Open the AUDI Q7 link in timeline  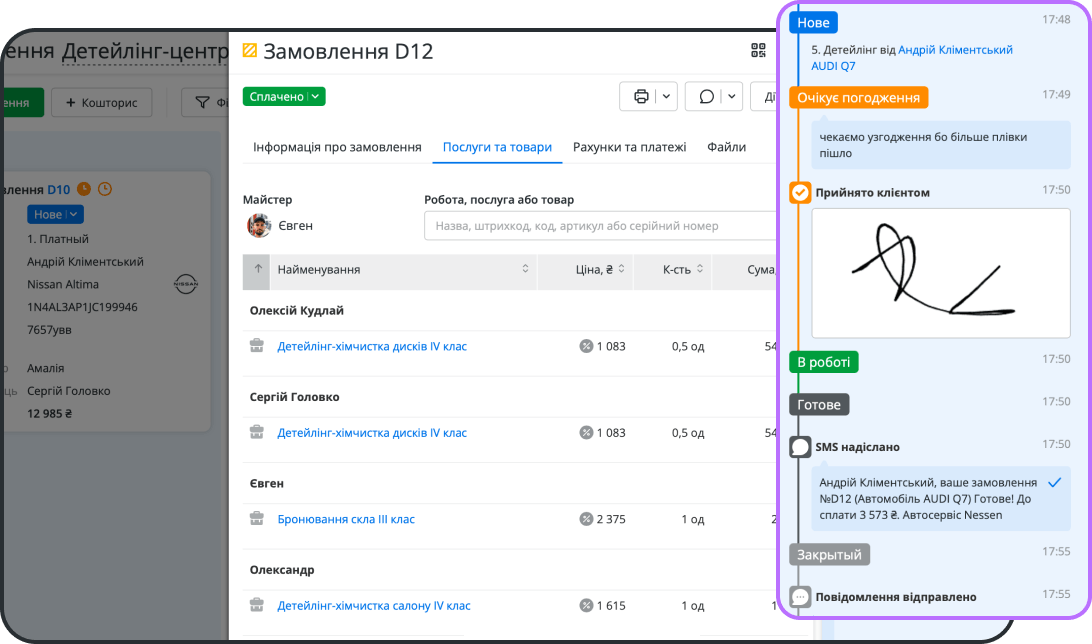coord(833,66)
